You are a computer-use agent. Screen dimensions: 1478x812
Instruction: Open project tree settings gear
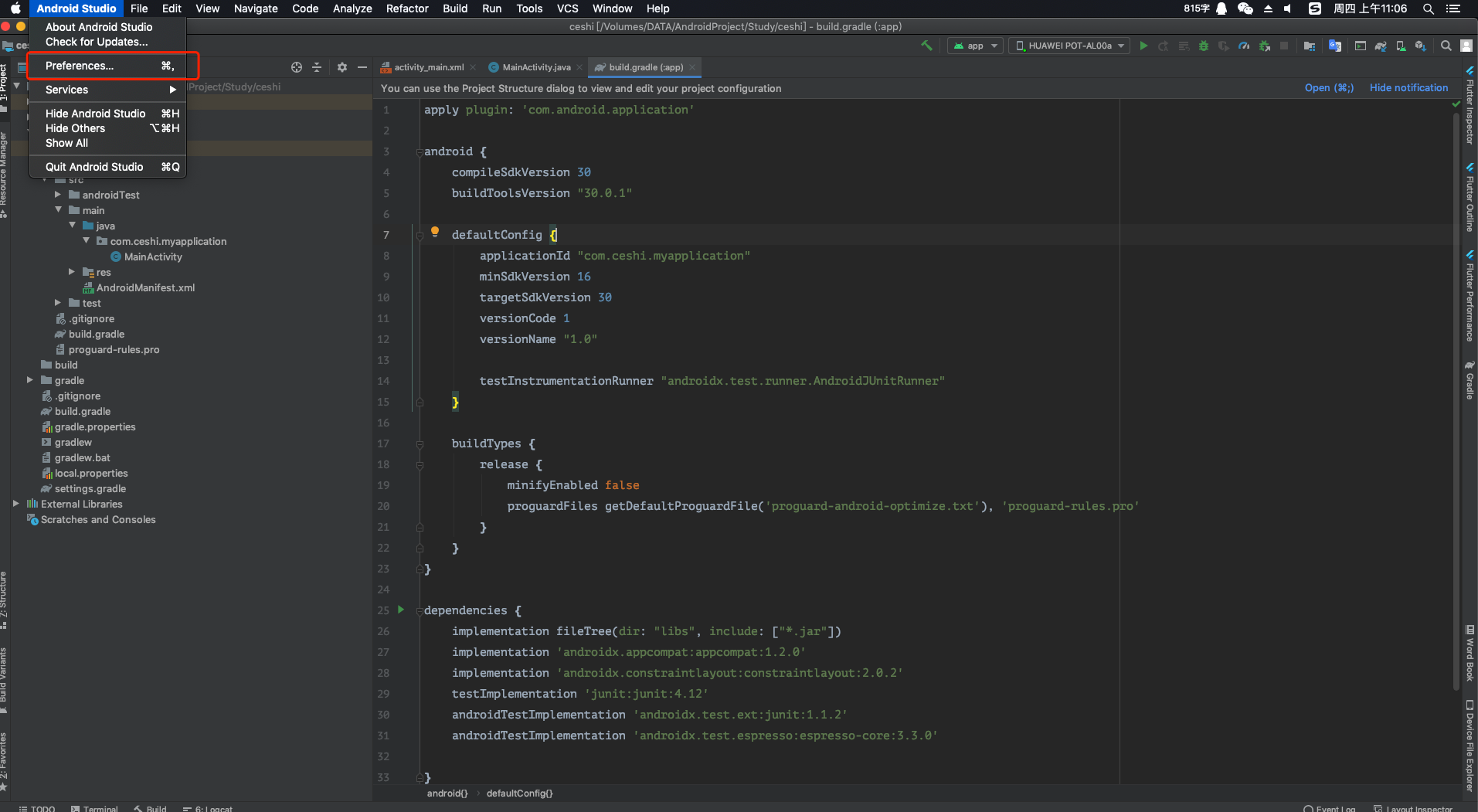(x=341, y=67)
